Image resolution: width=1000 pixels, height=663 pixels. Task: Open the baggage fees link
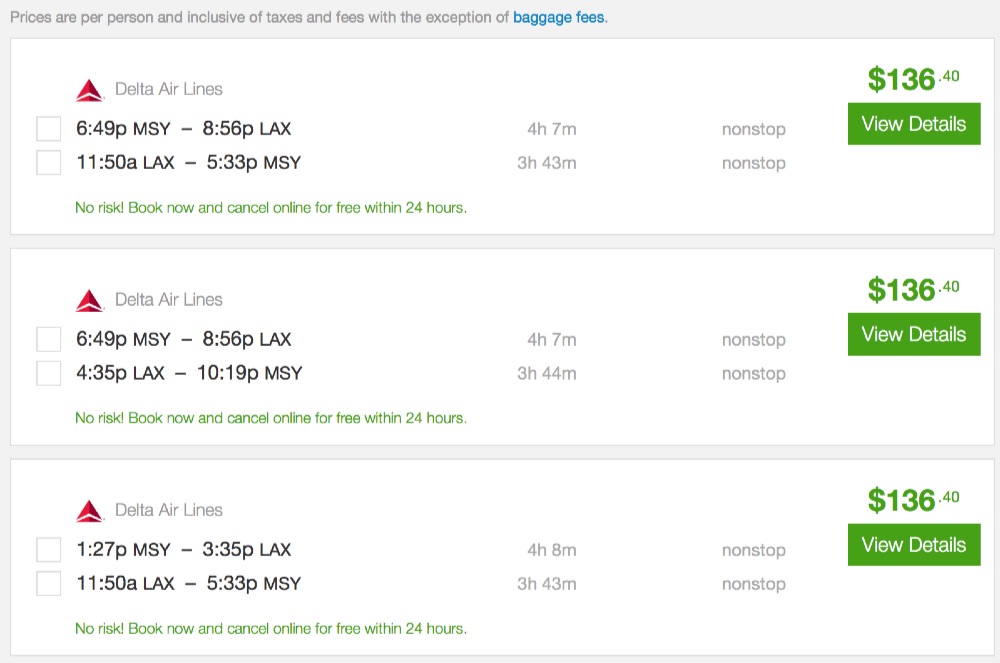coord(558,18)
